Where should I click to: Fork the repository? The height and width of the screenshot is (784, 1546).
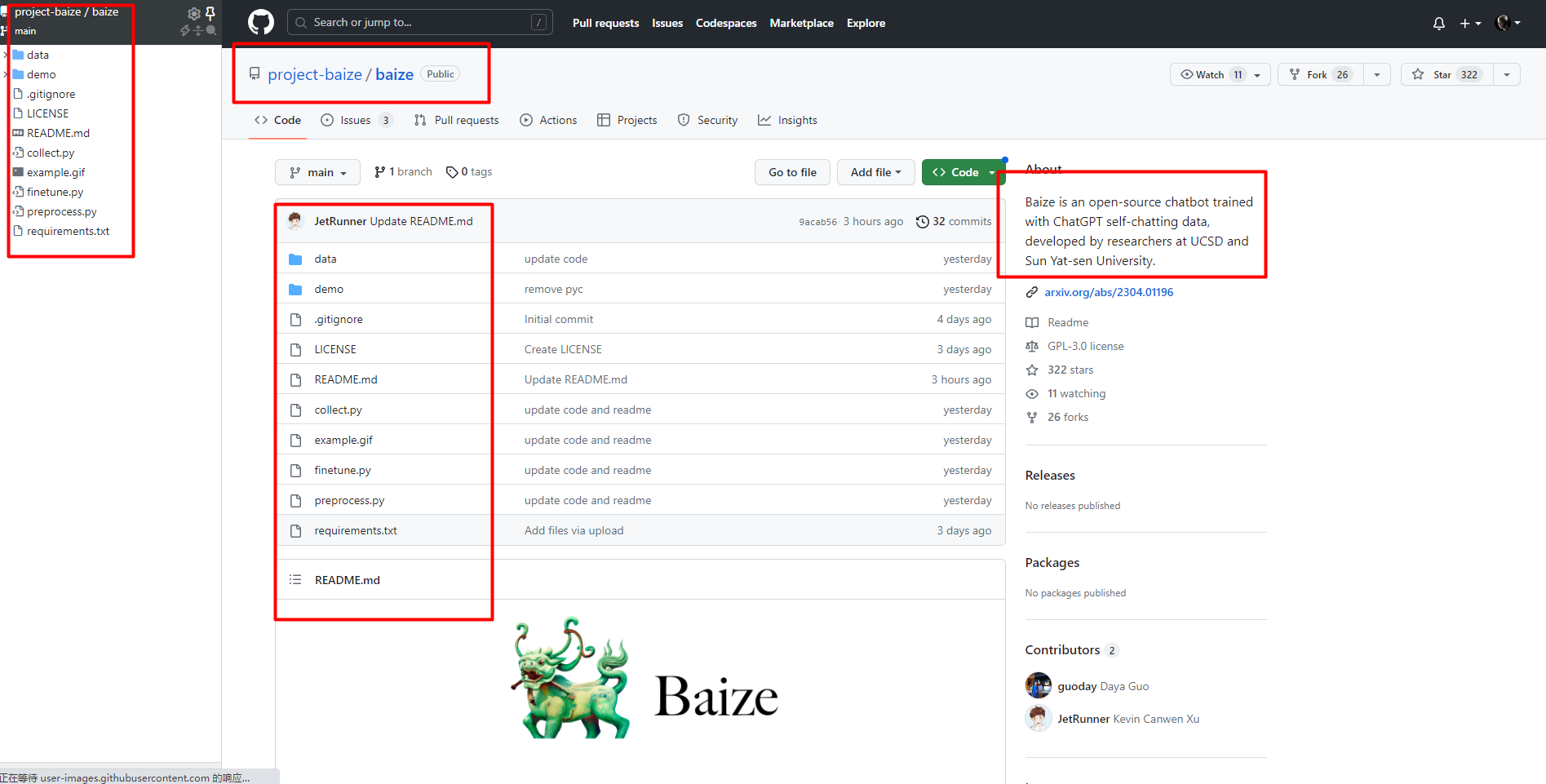point(1321,74)
